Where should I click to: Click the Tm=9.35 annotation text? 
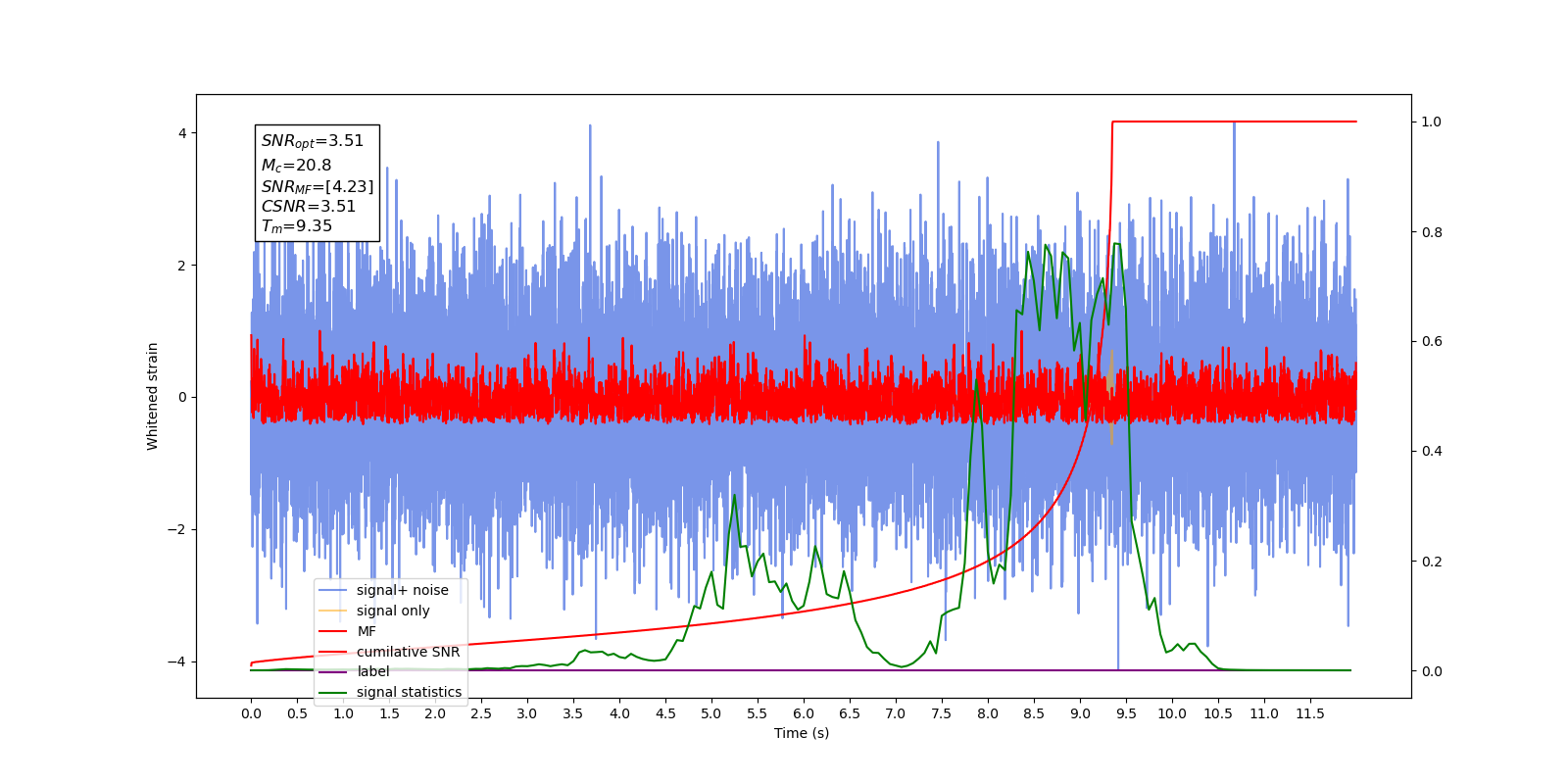(x=297, y=226)
